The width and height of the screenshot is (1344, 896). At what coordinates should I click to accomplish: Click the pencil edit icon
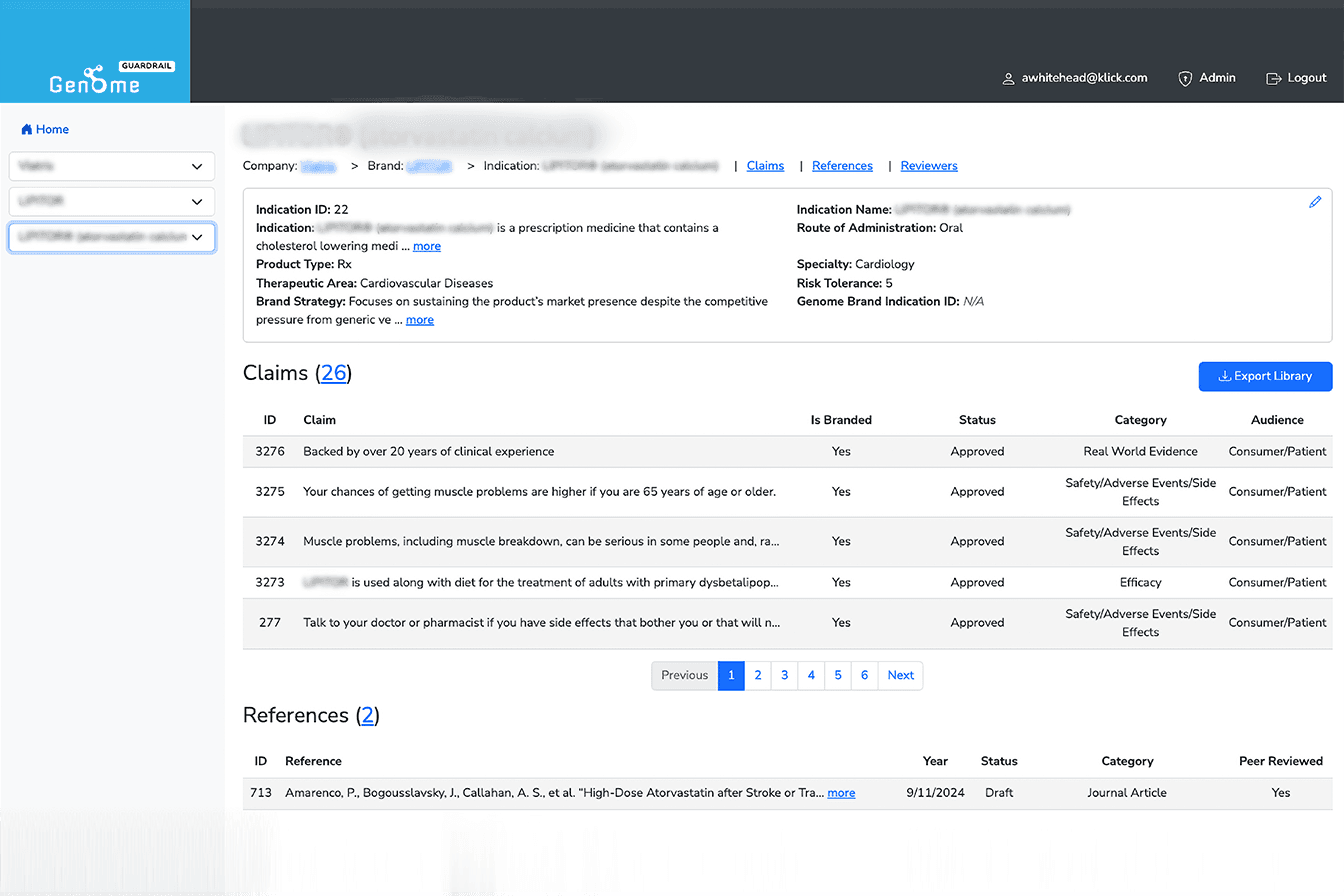(1315, 203)
